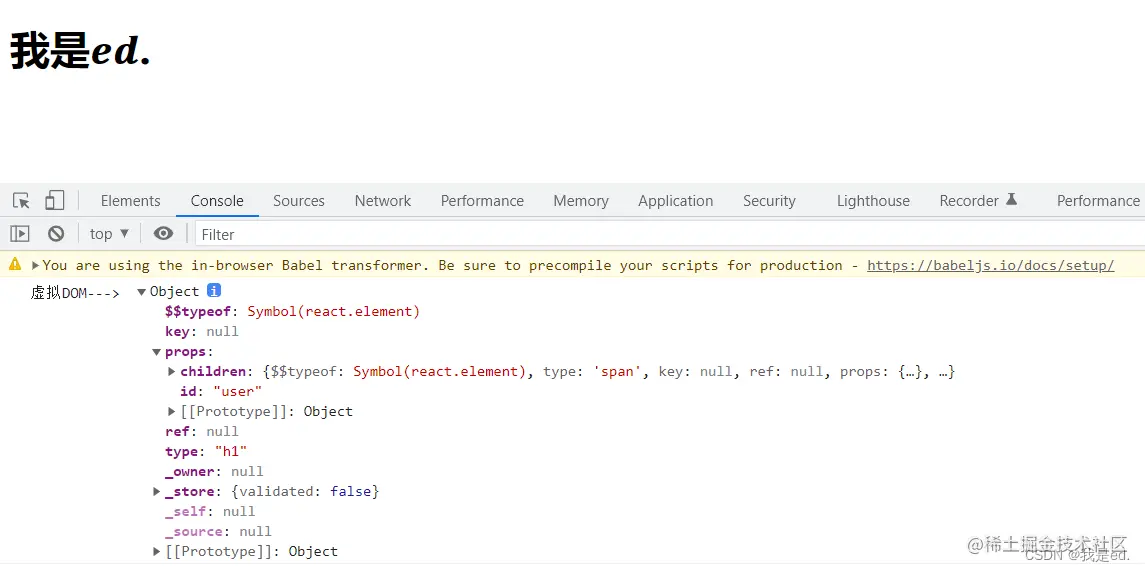Viewport: 1145px width, 572px height.
Task: Expand the _store property arrow
Action: coord(156,492)
